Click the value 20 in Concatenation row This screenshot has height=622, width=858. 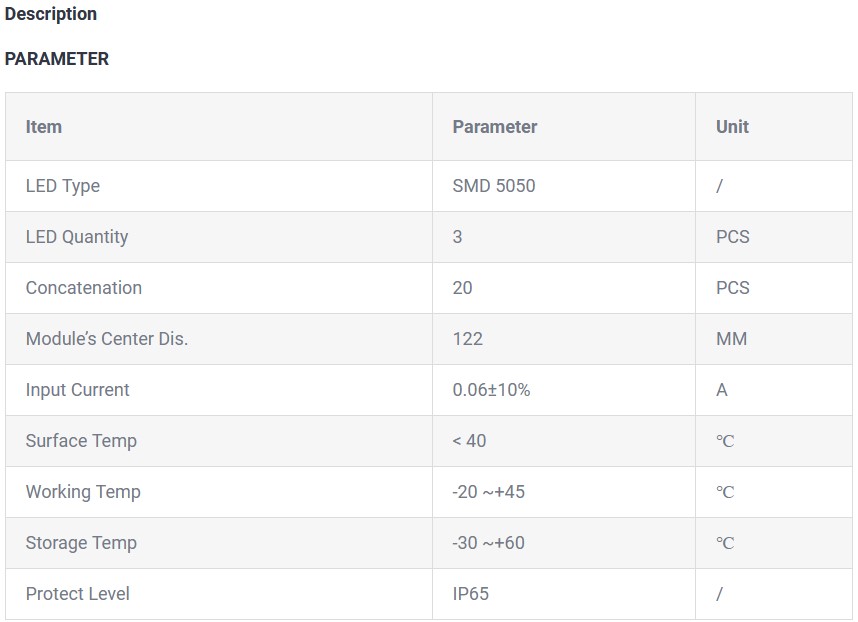pyautogui.click(x=462, y=288)
